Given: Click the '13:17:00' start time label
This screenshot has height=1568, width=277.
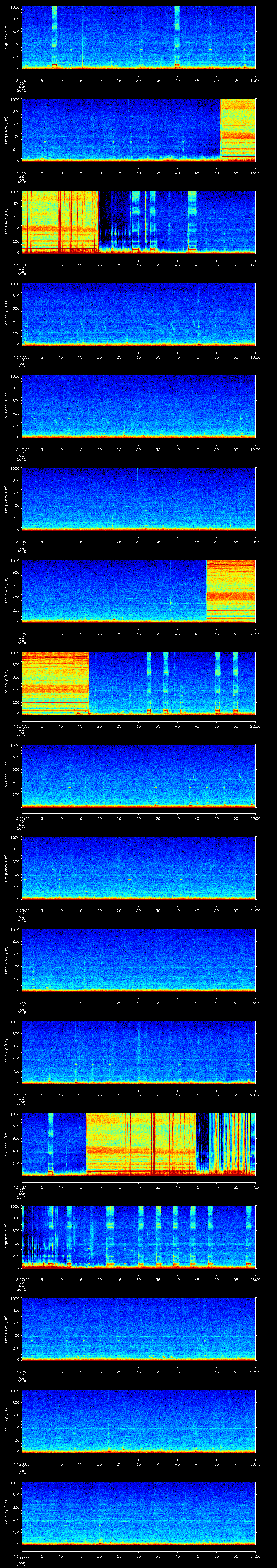Looking at the screenshot, I should pos(21,357).
